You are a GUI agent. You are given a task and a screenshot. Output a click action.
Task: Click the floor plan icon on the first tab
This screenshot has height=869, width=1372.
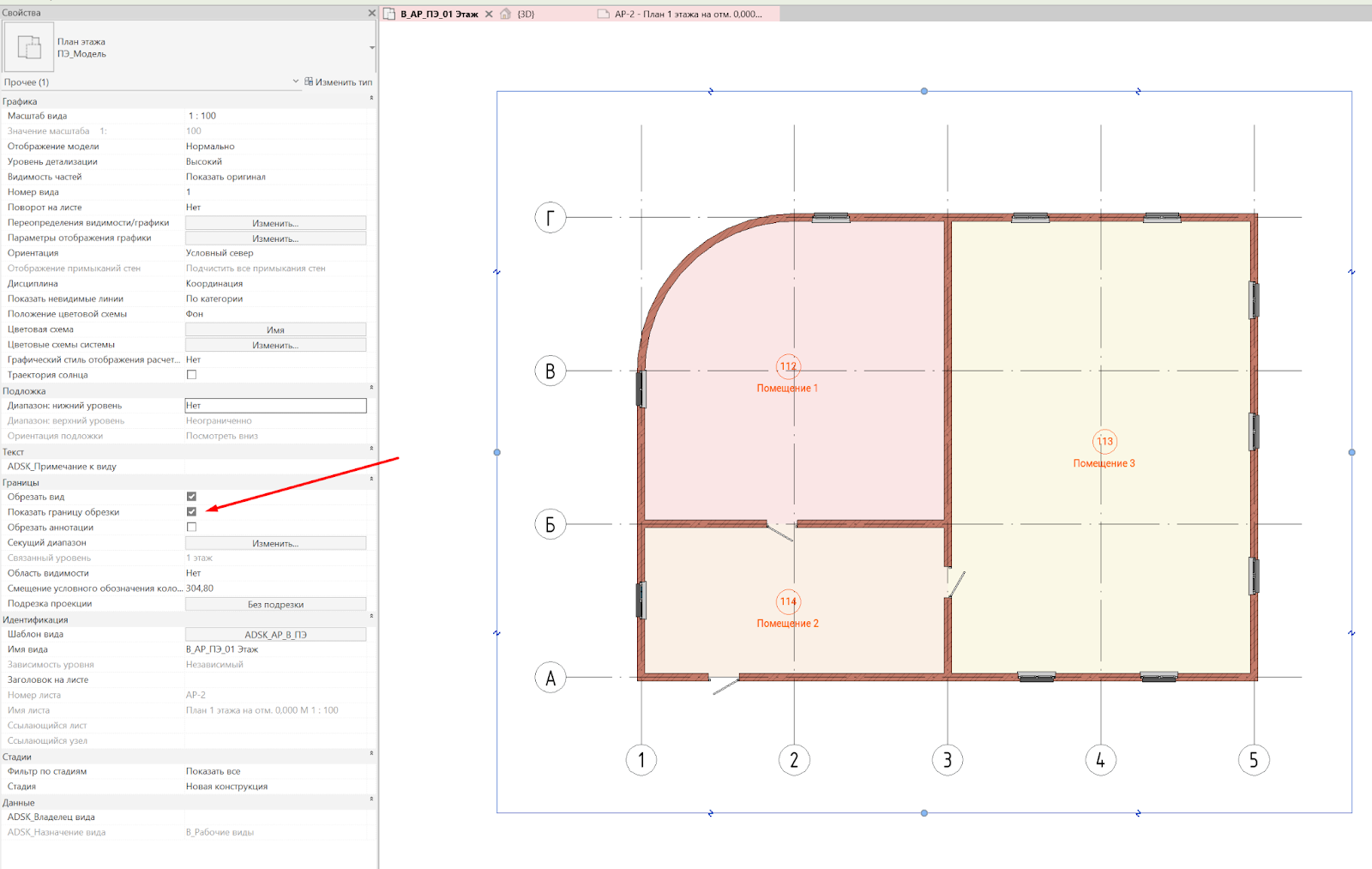pyautogui.click(x=389, y=15)
